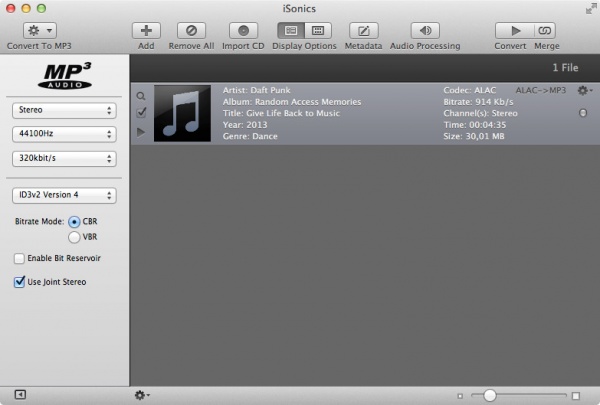600x405 pixels.
Task: Switch to detailed list display option
Action: (x=291, y=31)
